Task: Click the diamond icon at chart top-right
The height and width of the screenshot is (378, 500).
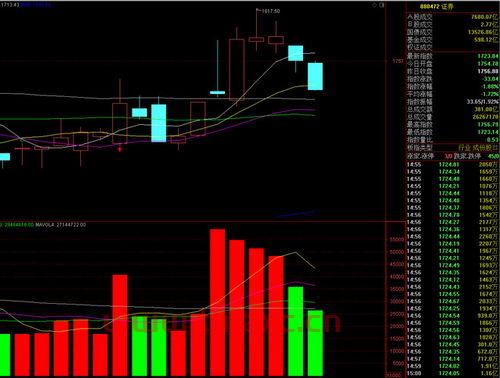Action: [375, 5]
